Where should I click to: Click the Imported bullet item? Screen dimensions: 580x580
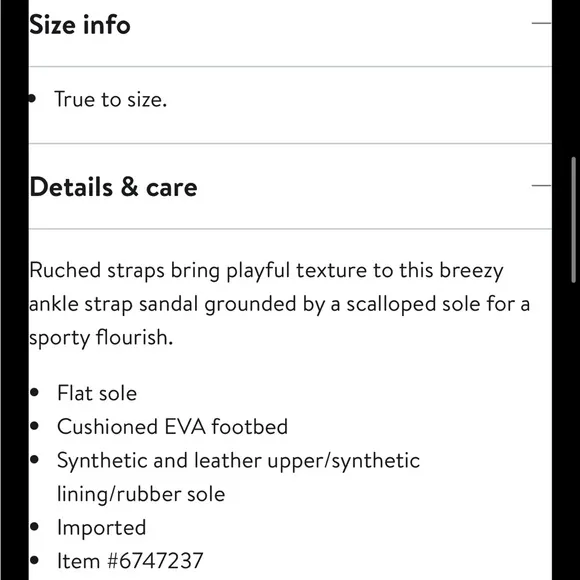(102, 527)
